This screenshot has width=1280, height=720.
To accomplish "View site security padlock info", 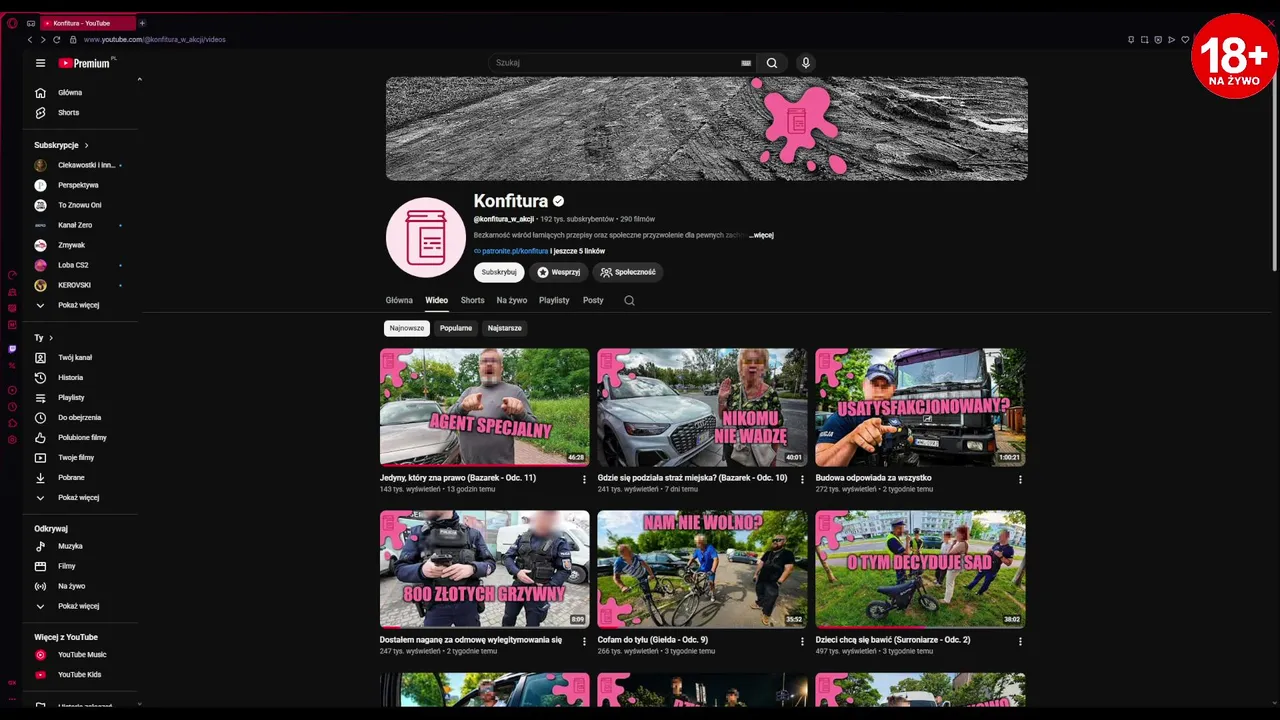I will [73, 40].
